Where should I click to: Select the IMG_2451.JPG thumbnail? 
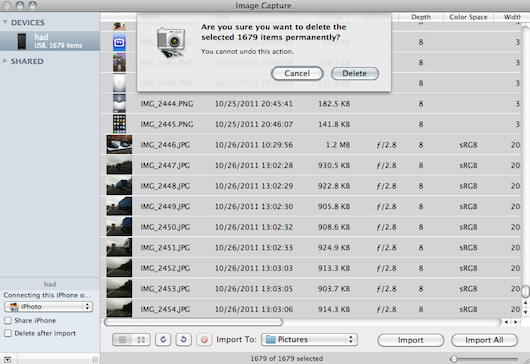(x=119, y=247)
